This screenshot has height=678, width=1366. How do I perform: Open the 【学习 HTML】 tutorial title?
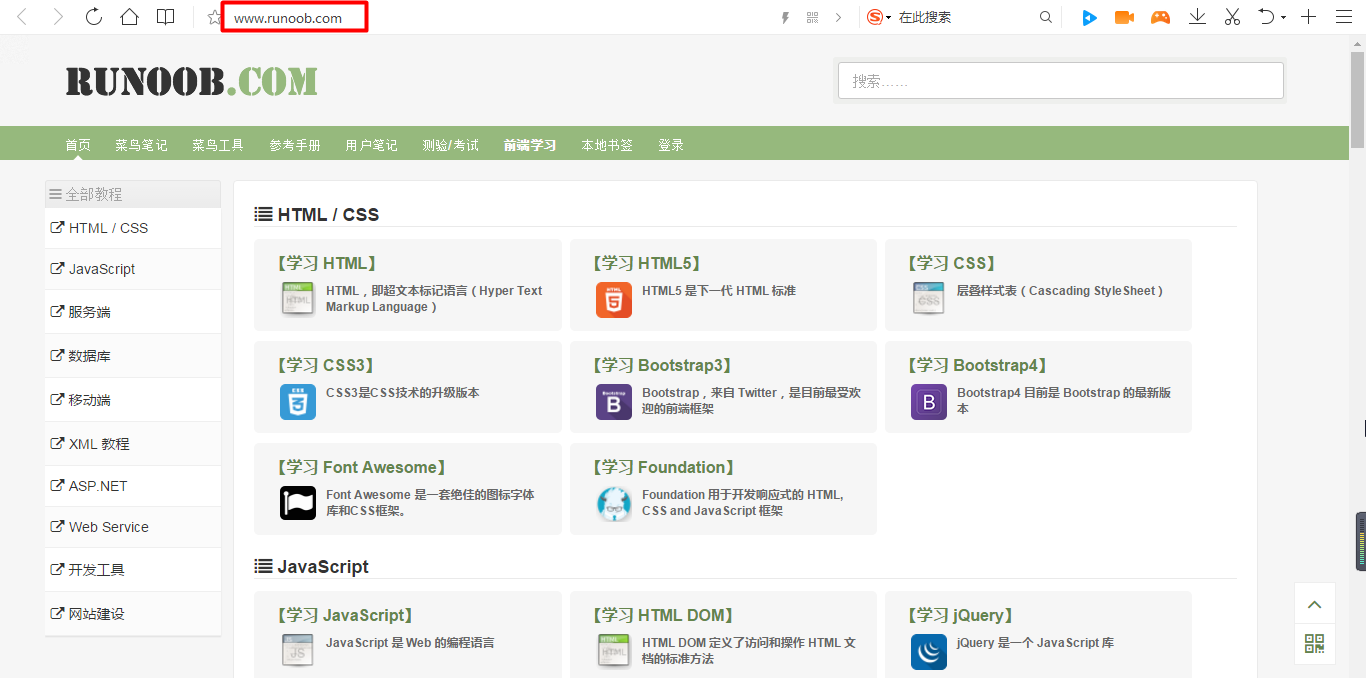326,263
